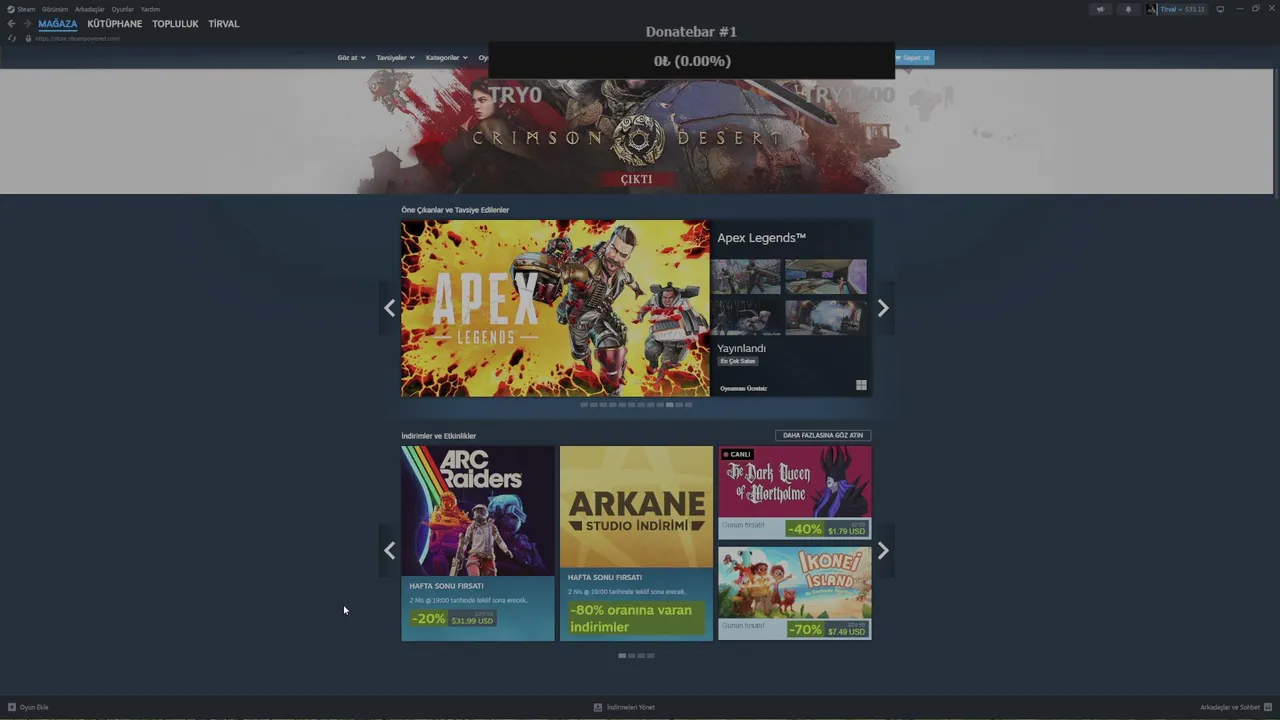This screenshot has width=1280, height=720.
Task: Open the announcements megaphone icon
Action: point(1100,9)
